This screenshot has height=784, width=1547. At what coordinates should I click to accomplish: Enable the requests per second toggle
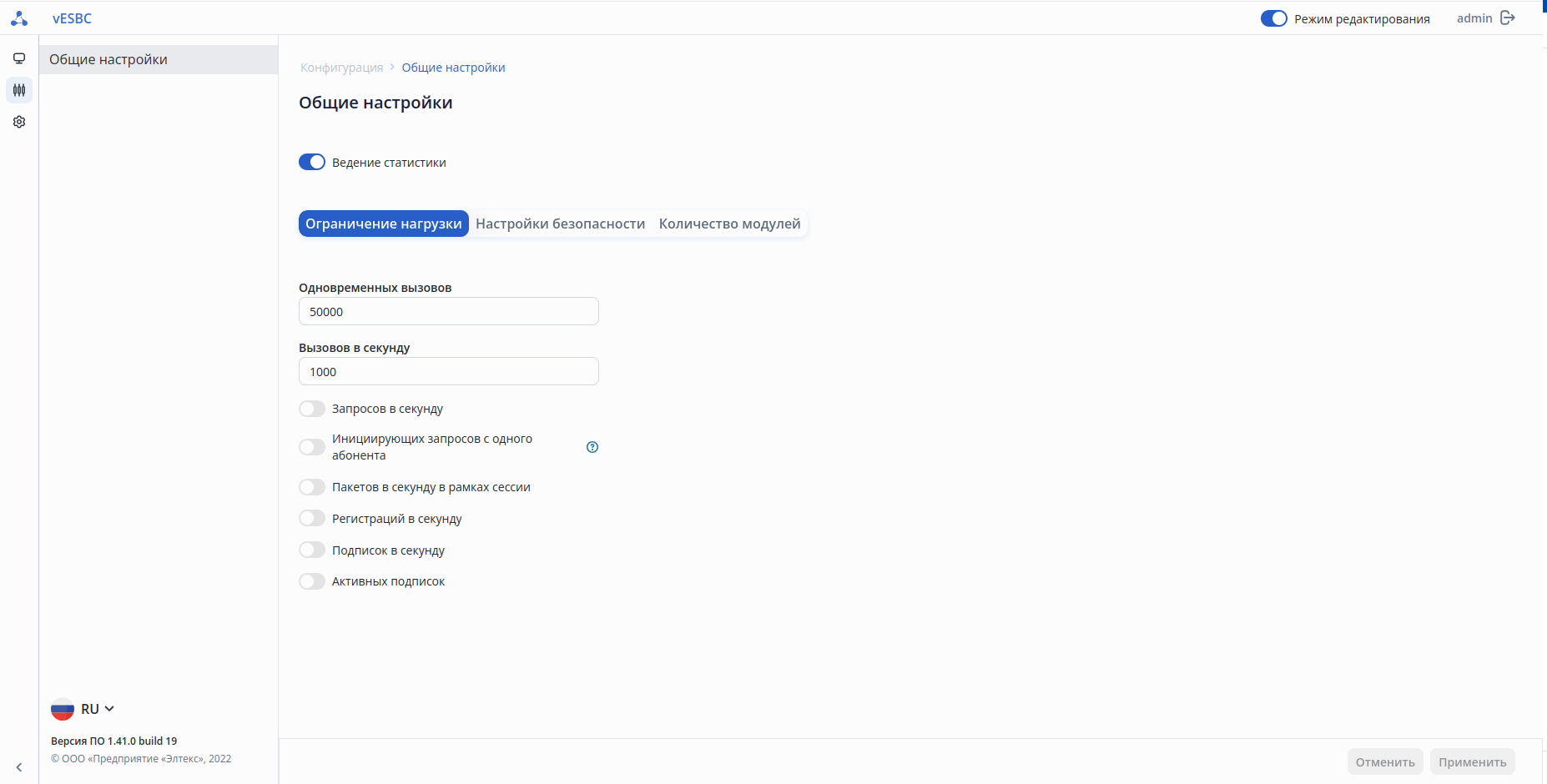point(312,409)
